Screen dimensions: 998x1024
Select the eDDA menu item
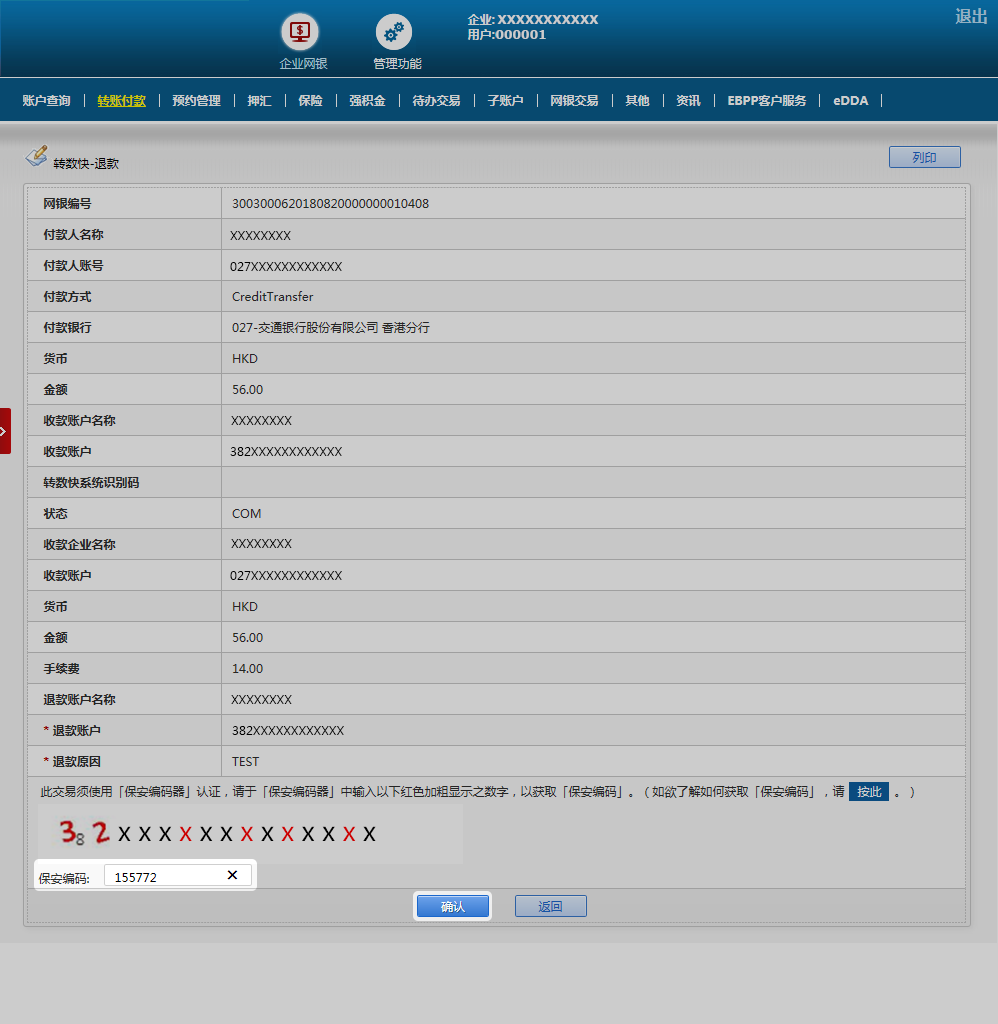click(850, 101)
